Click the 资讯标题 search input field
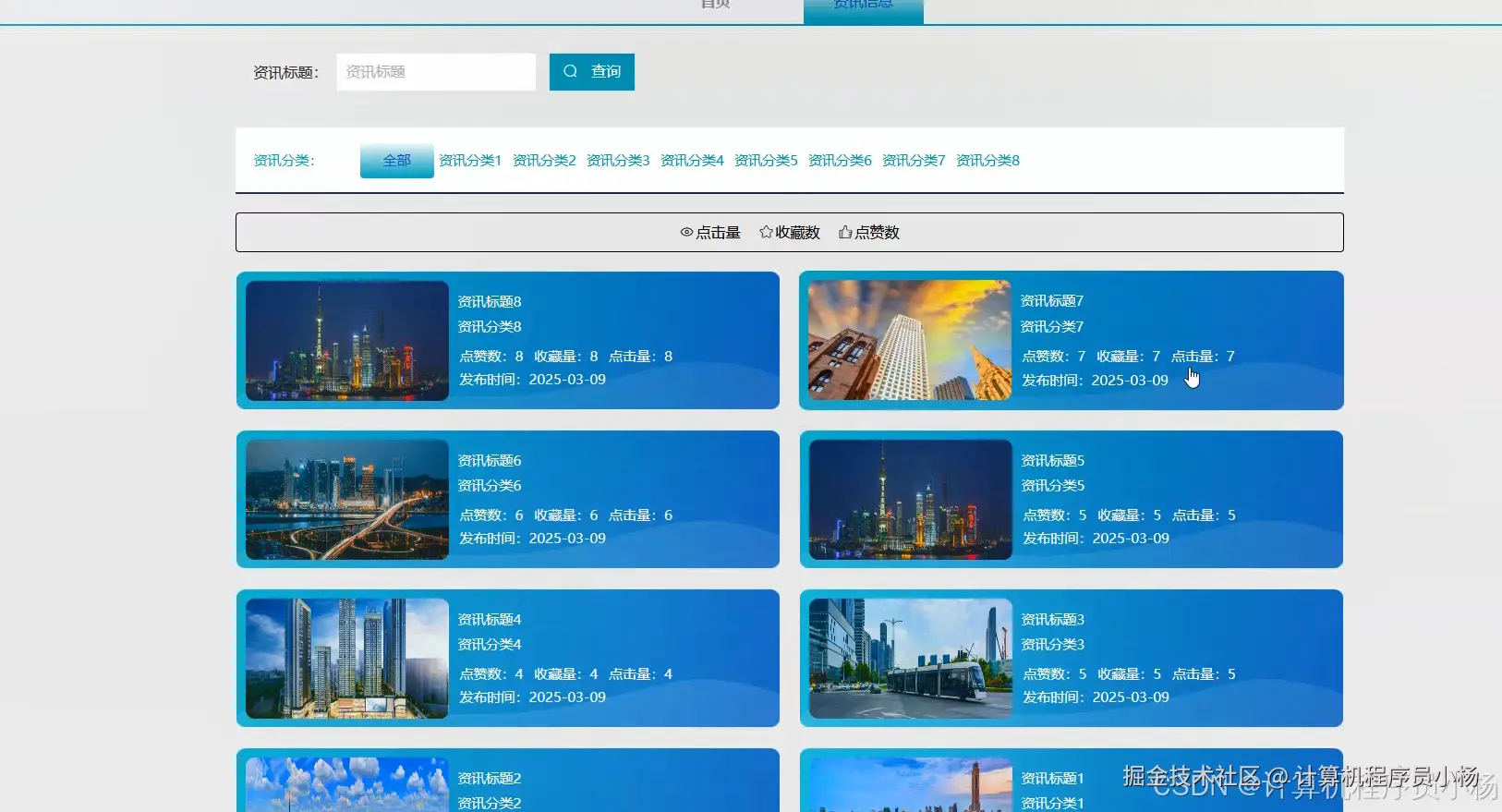This screenshot has width=1502, height=812. pos(436,72)
